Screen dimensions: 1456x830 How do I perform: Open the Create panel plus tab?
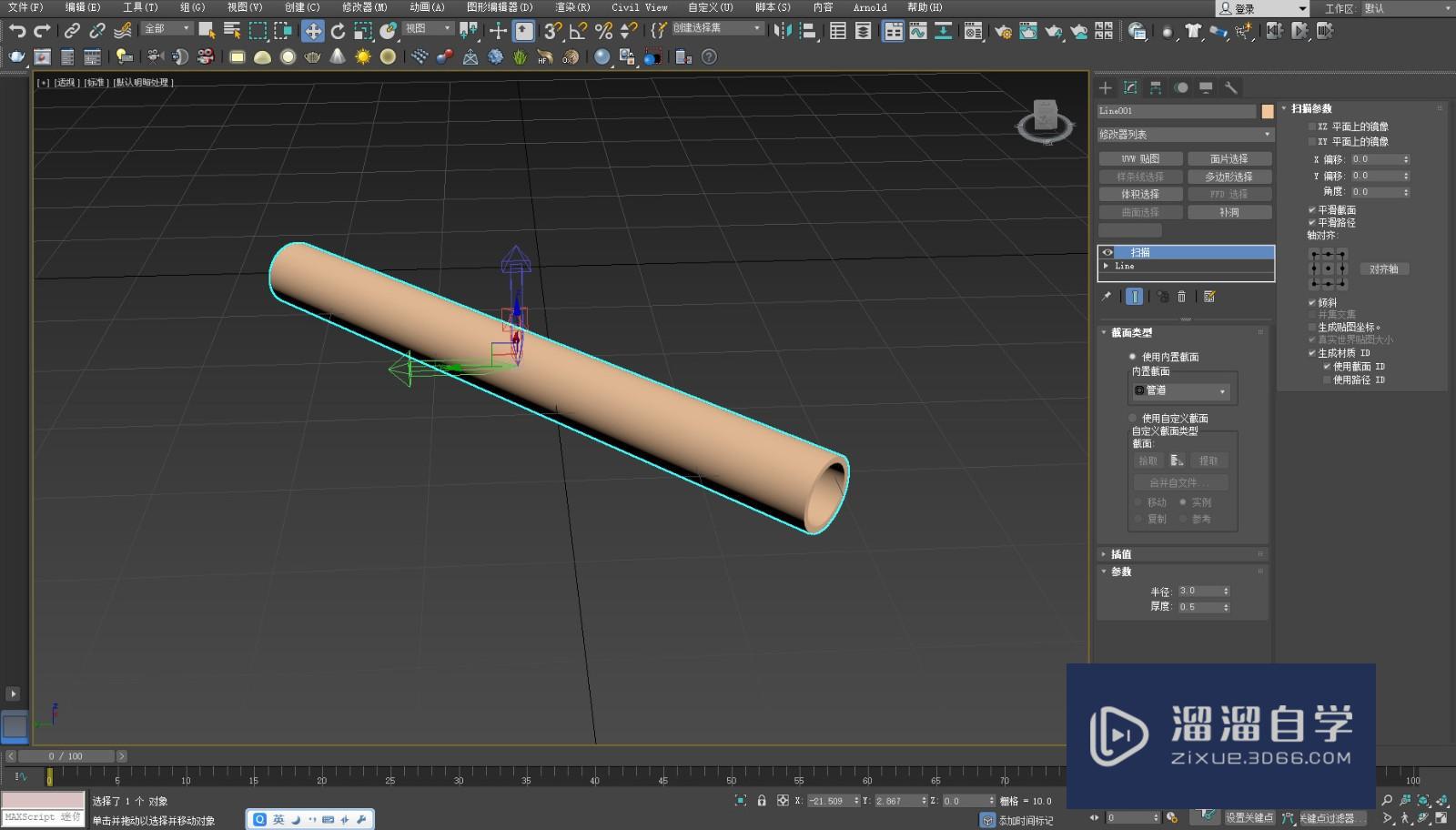point(1106,87)
